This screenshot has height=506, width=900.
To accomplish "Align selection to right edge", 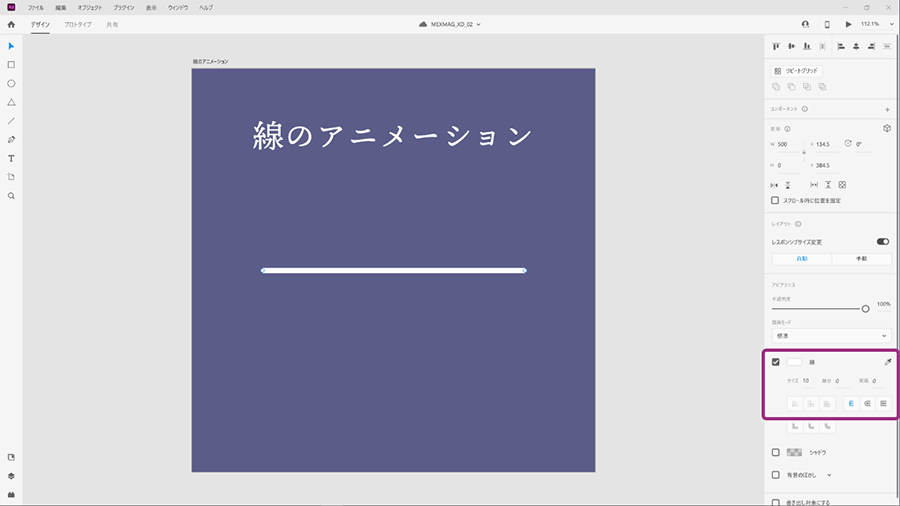I will coord(871,46).
